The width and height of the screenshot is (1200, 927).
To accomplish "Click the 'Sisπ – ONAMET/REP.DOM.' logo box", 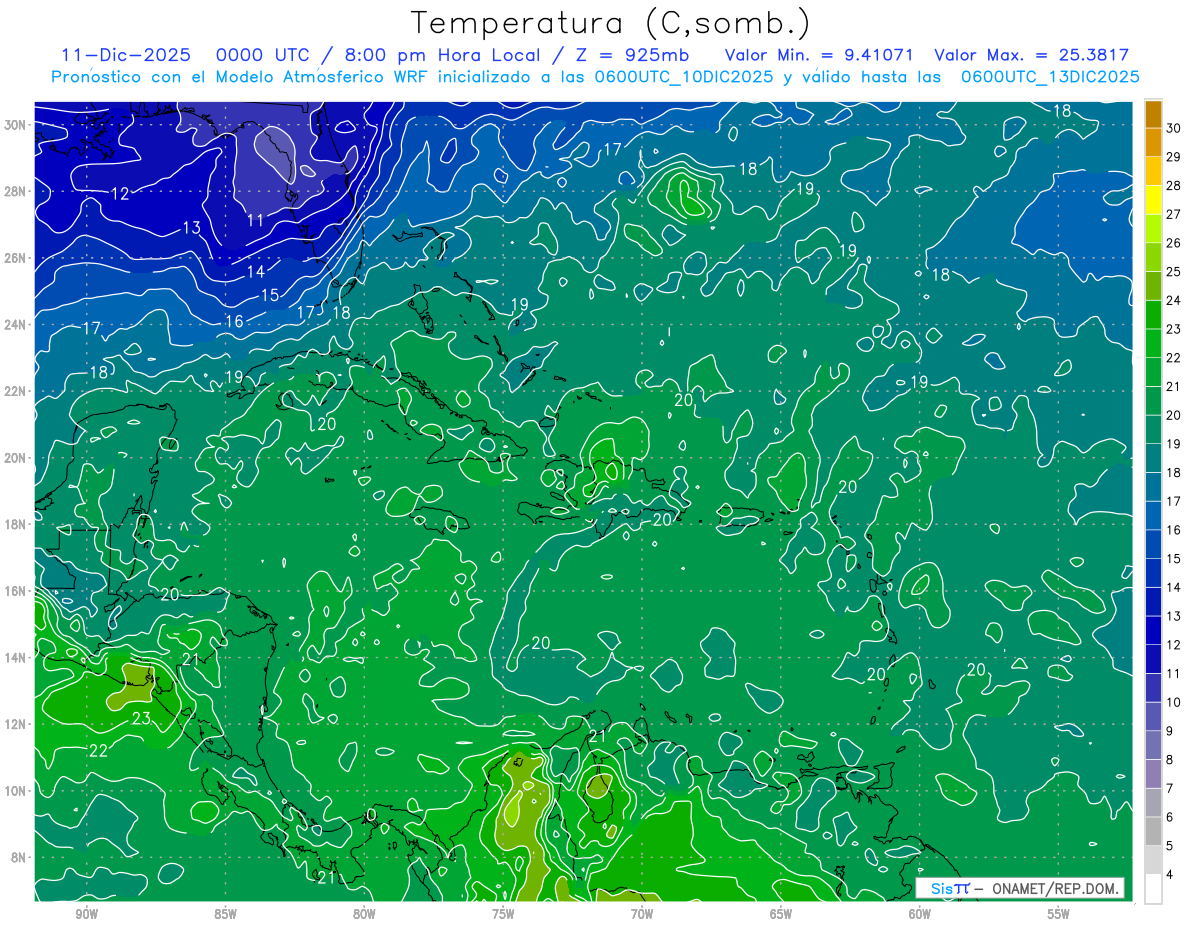I will tap(1020, 888).
